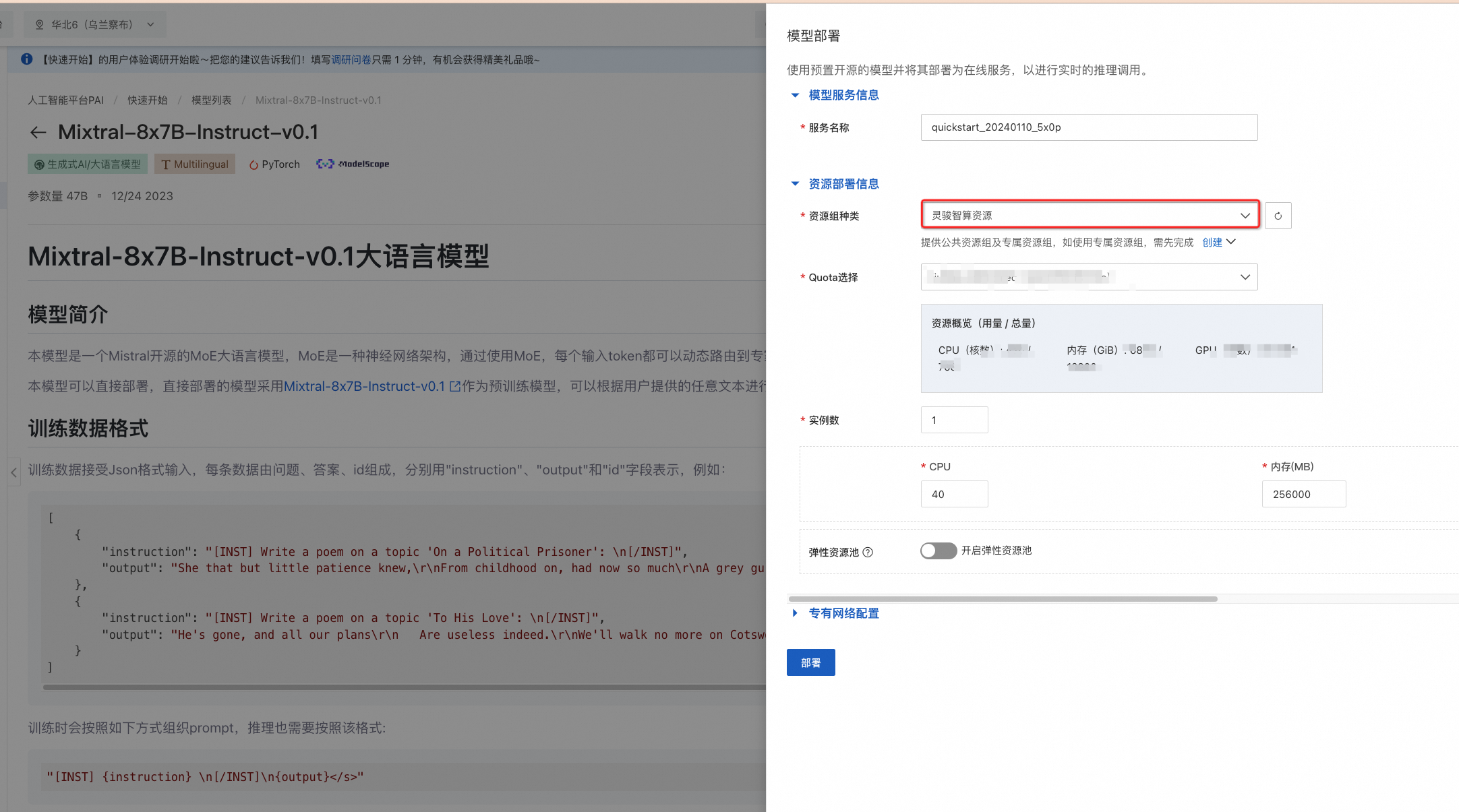Screen dimensions: 1459x812
Task: Click the external link icon after Mixtral-8x7B-Instruct-v0.1 link
Action: (455, 386)
